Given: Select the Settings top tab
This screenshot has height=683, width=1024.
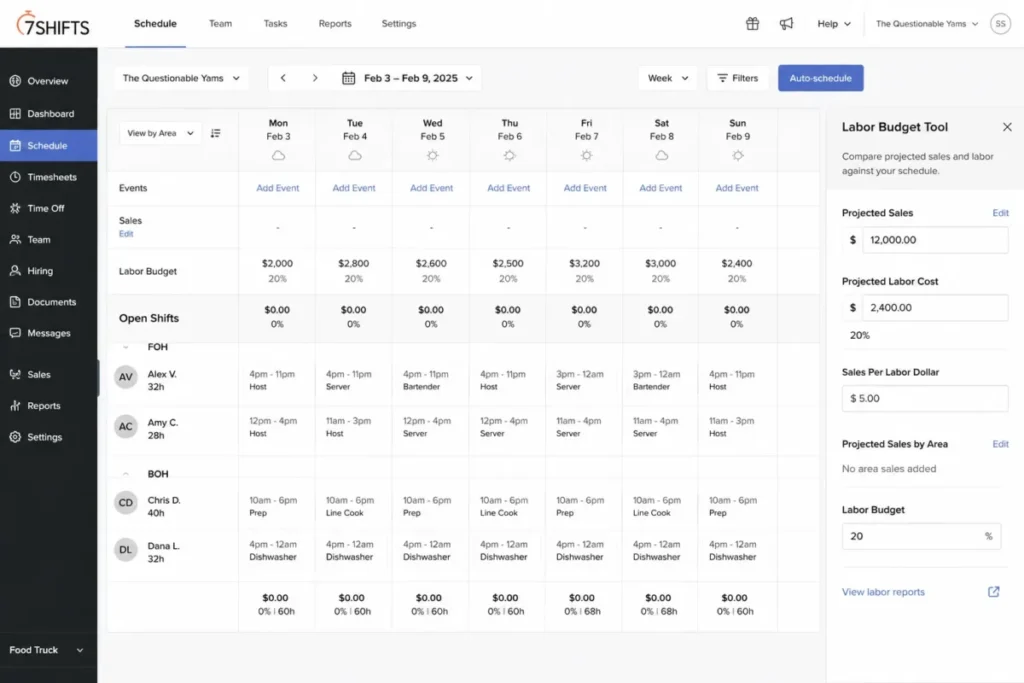Looking at the screenshot, I should click(398, 24).
